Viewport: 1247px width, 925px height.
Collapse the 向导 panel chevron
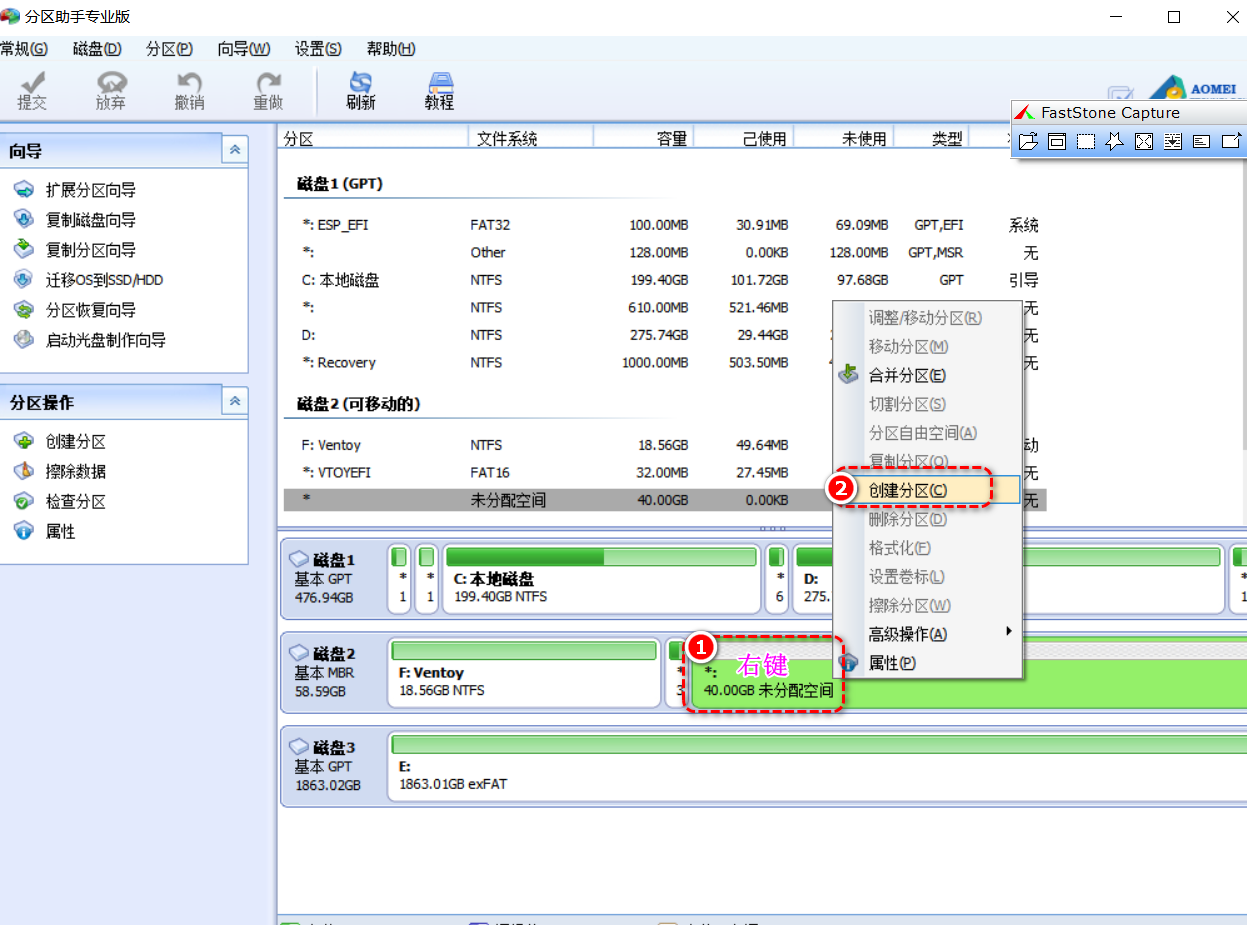235,149
